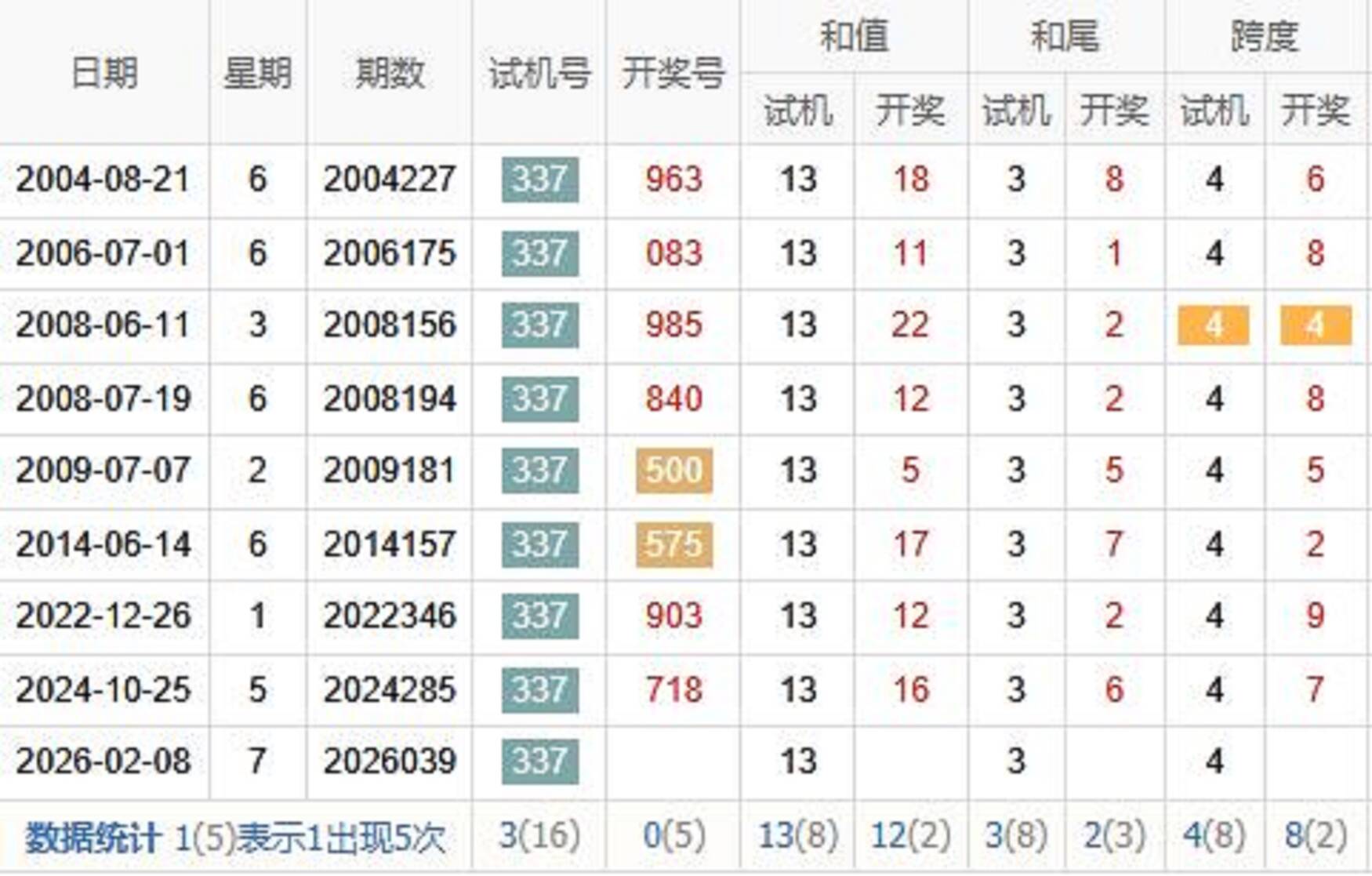Click the 开奖 sub-header under 和值
Viewport: 1372px width, 876px height.
[910, 110]
